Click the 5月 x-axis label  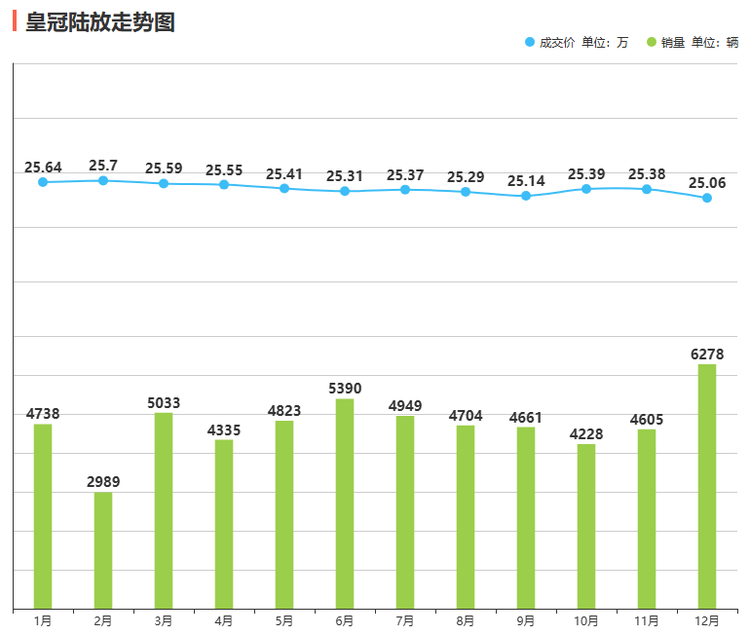(x=284, y=621)
